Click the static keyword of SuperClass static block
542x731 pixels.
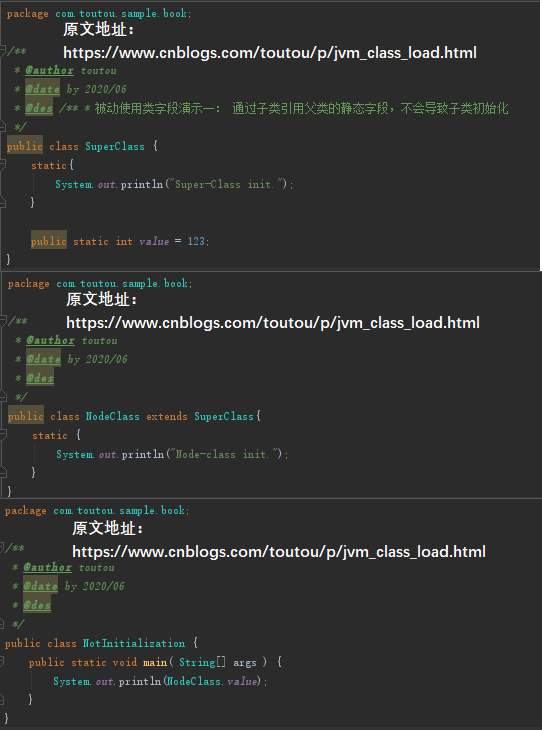tap(49, 166)
